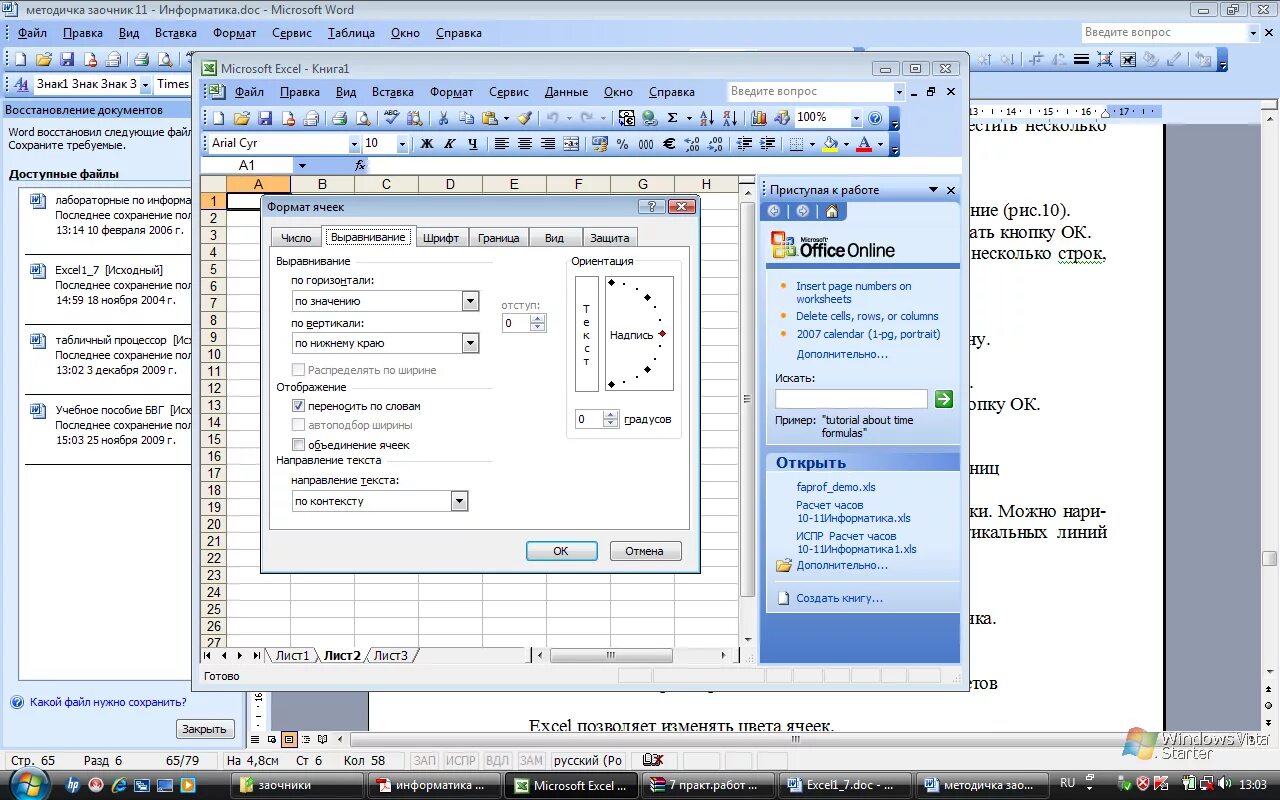Click the Font Color A swatch
The width and height of the screenshot is (1280, 800).
click(864, 144)
